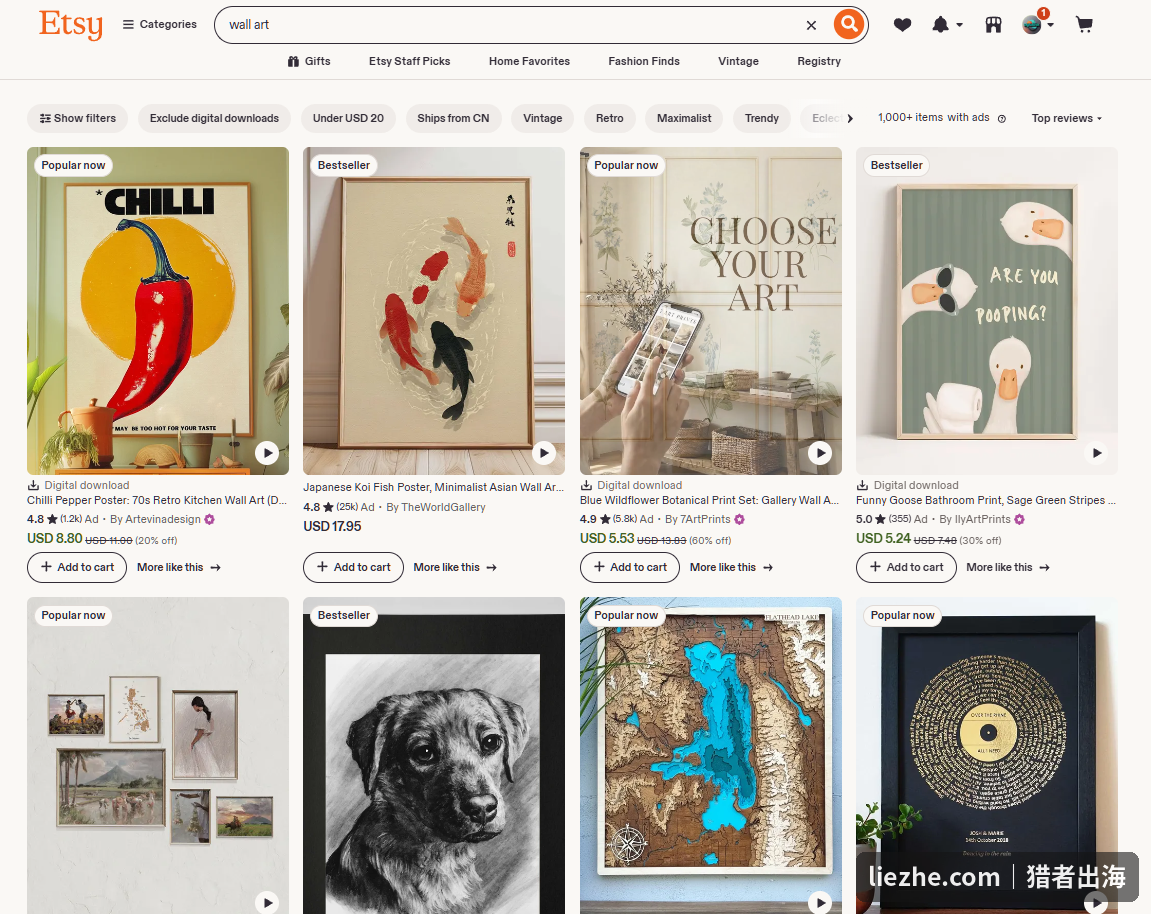Image resolution: width=1151 pixels, height=914 pixels.
Task: Play video on gallery wall set listing
Action: point(267,902)
